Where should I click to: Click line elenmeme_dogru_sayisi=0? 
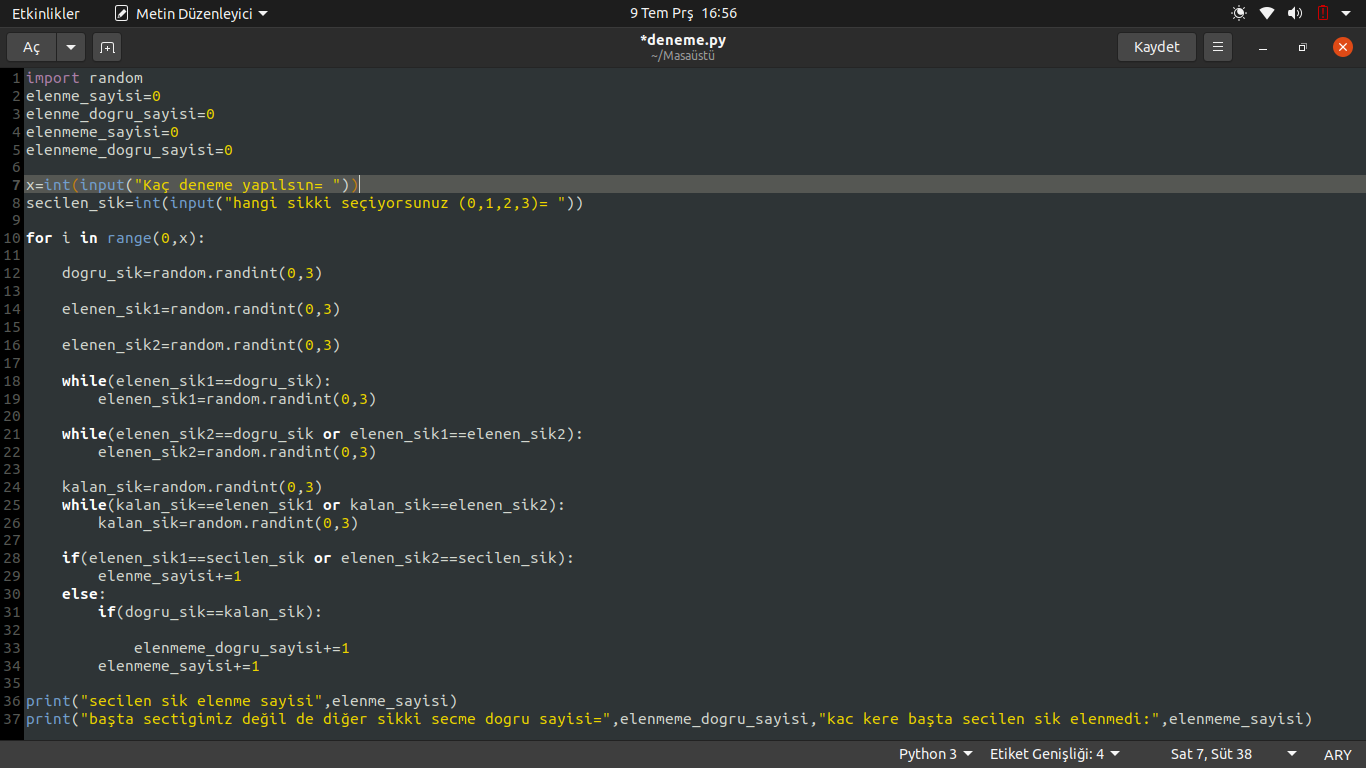[129, 150]
